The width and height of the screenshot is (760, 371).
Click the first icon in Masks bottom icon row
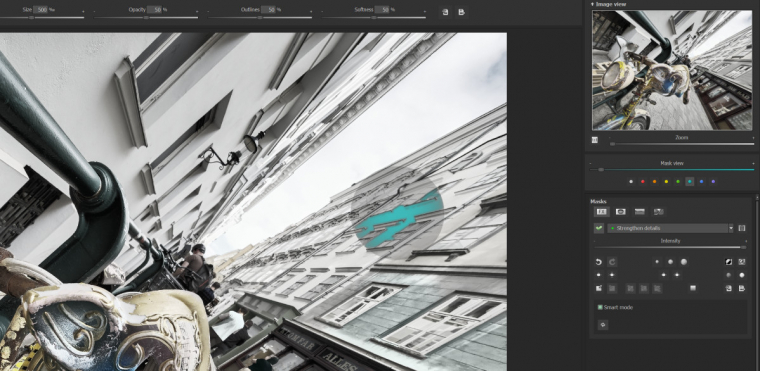[x=599, y=288]
